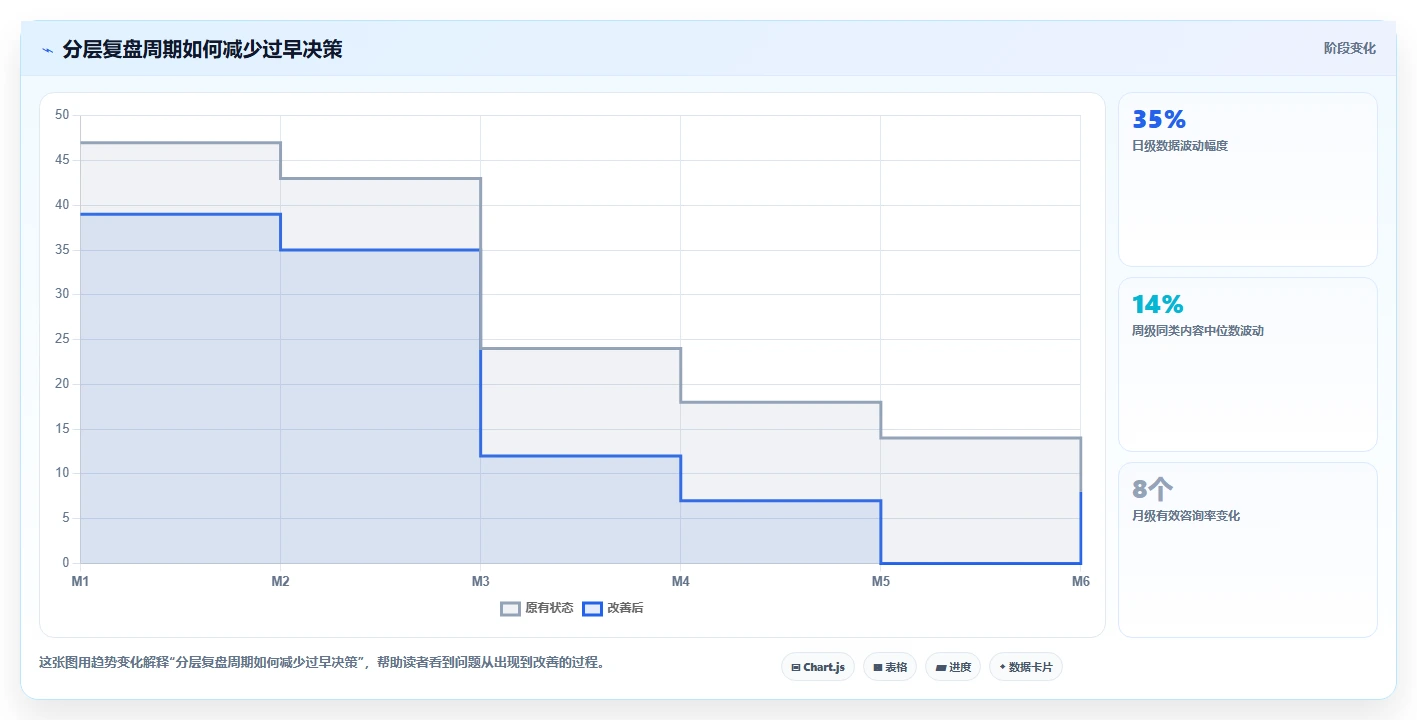Image resolution: width=1417 pixels, height=720 pixels.
Task: Click the icon inside the 数据卡片 tag
Action: click(x=1002, y=667)
